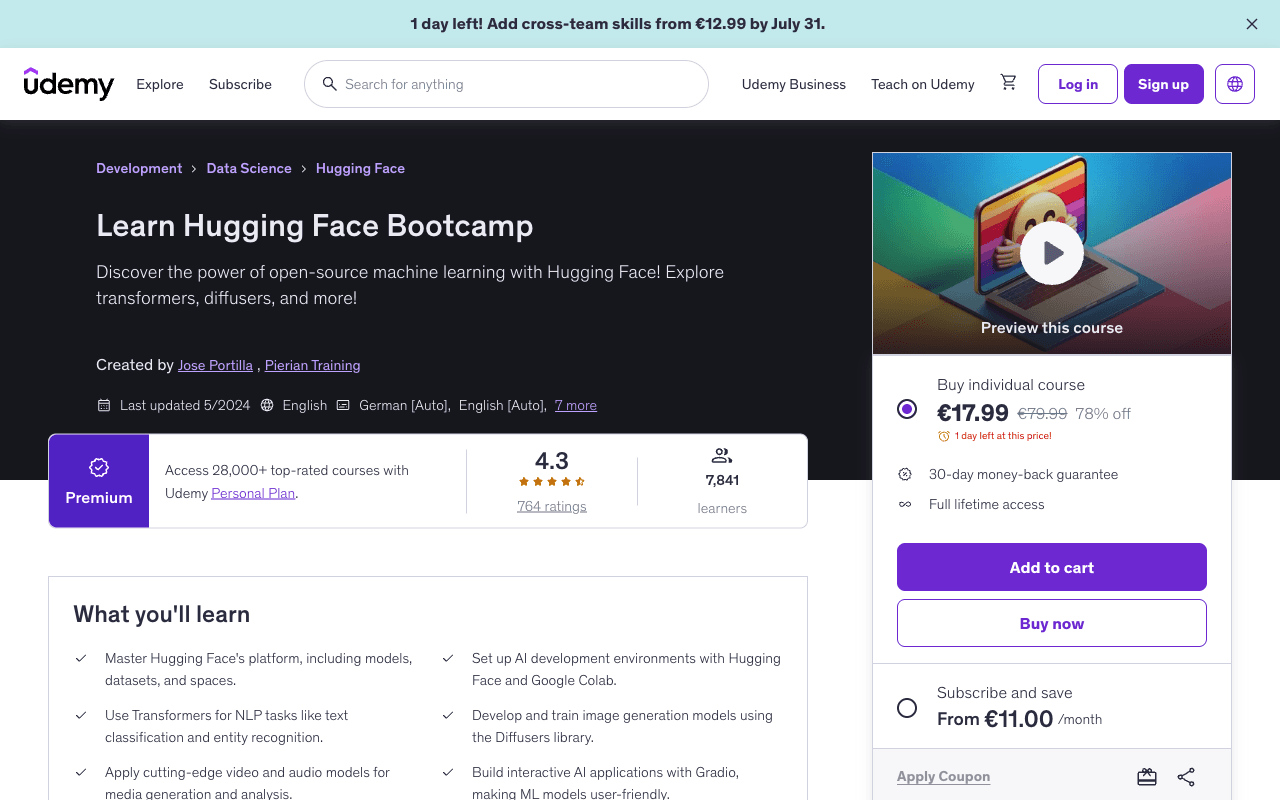1280x800 pixels.
Task: Open the Udemy home logo
Action: (69, 84)
